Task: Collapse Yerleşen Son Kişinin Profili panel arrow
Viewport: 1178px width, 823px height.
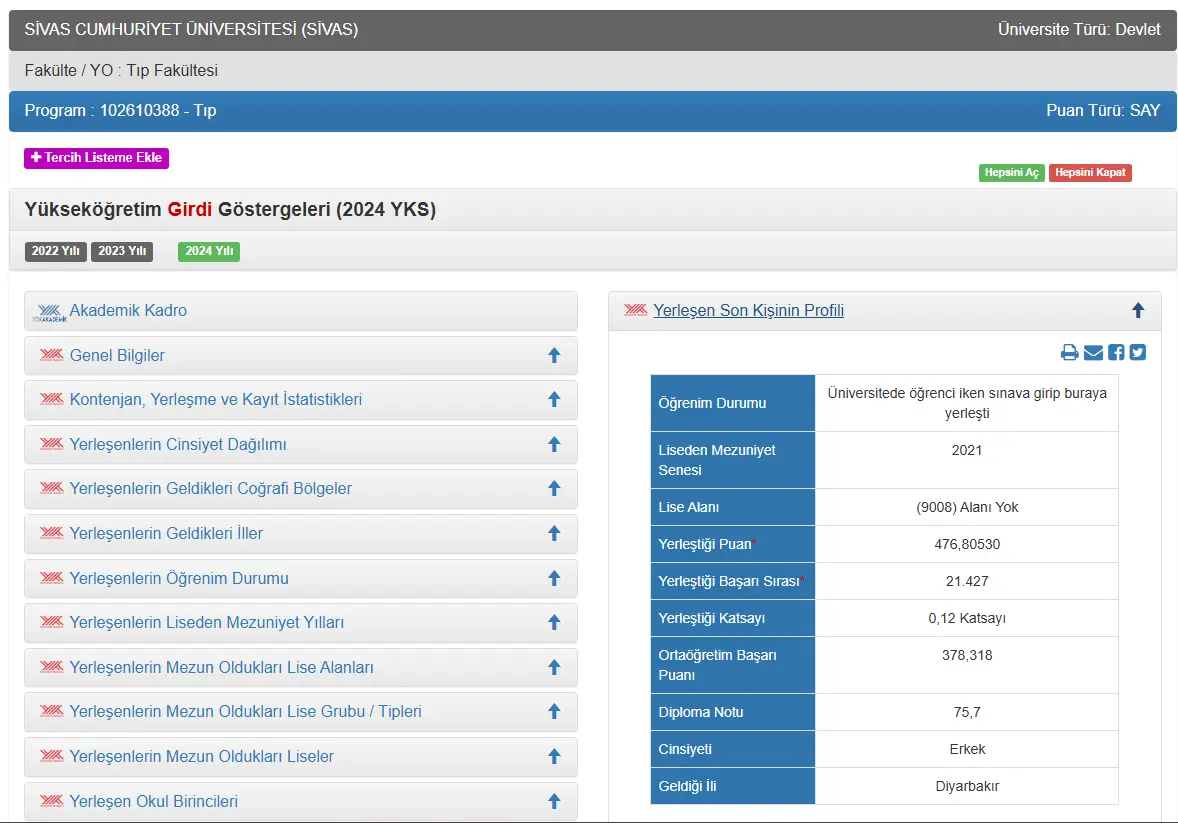Action: (1138, 310)
